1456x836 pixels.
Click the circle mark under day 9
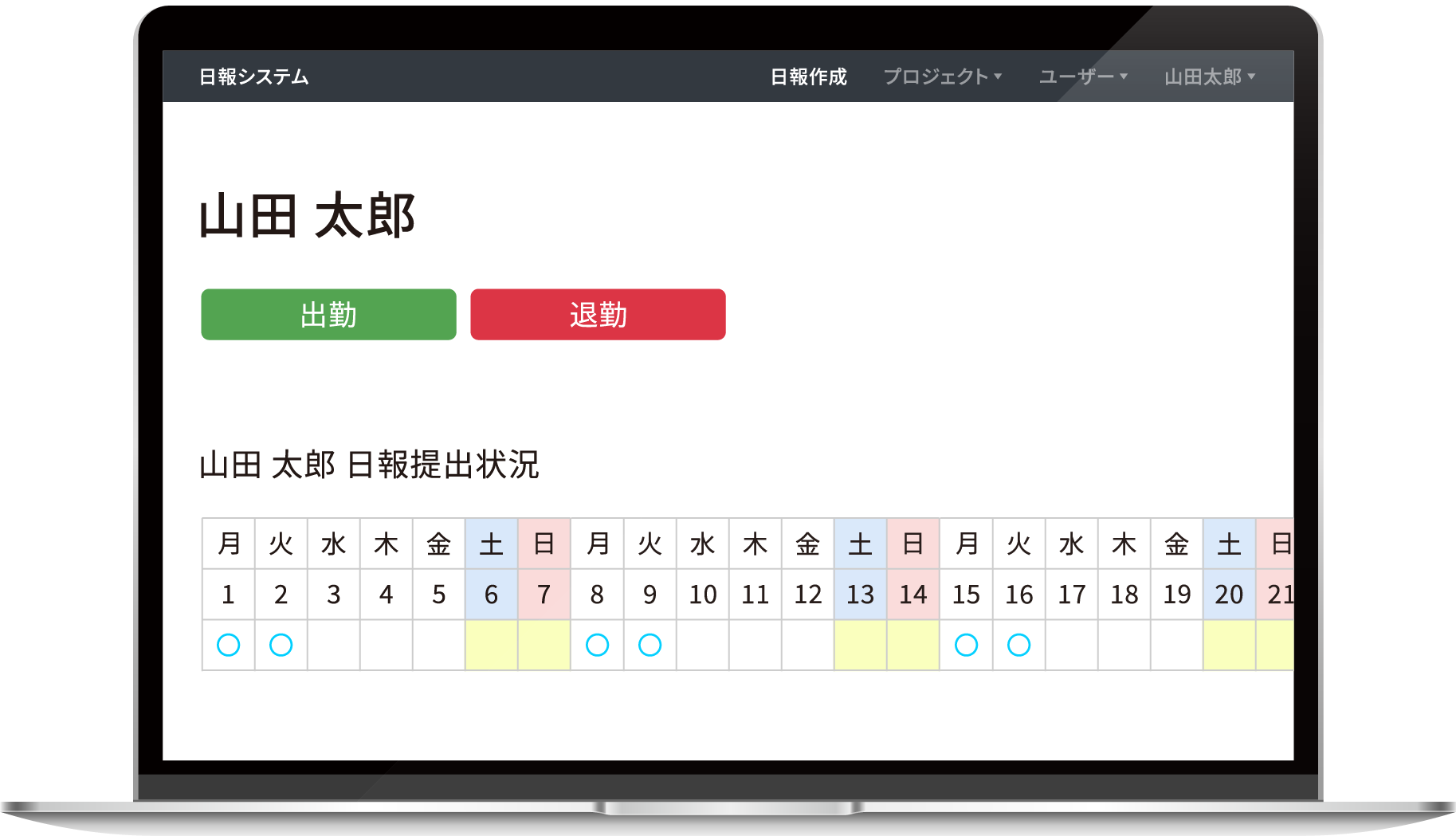[x=650, y=645]
